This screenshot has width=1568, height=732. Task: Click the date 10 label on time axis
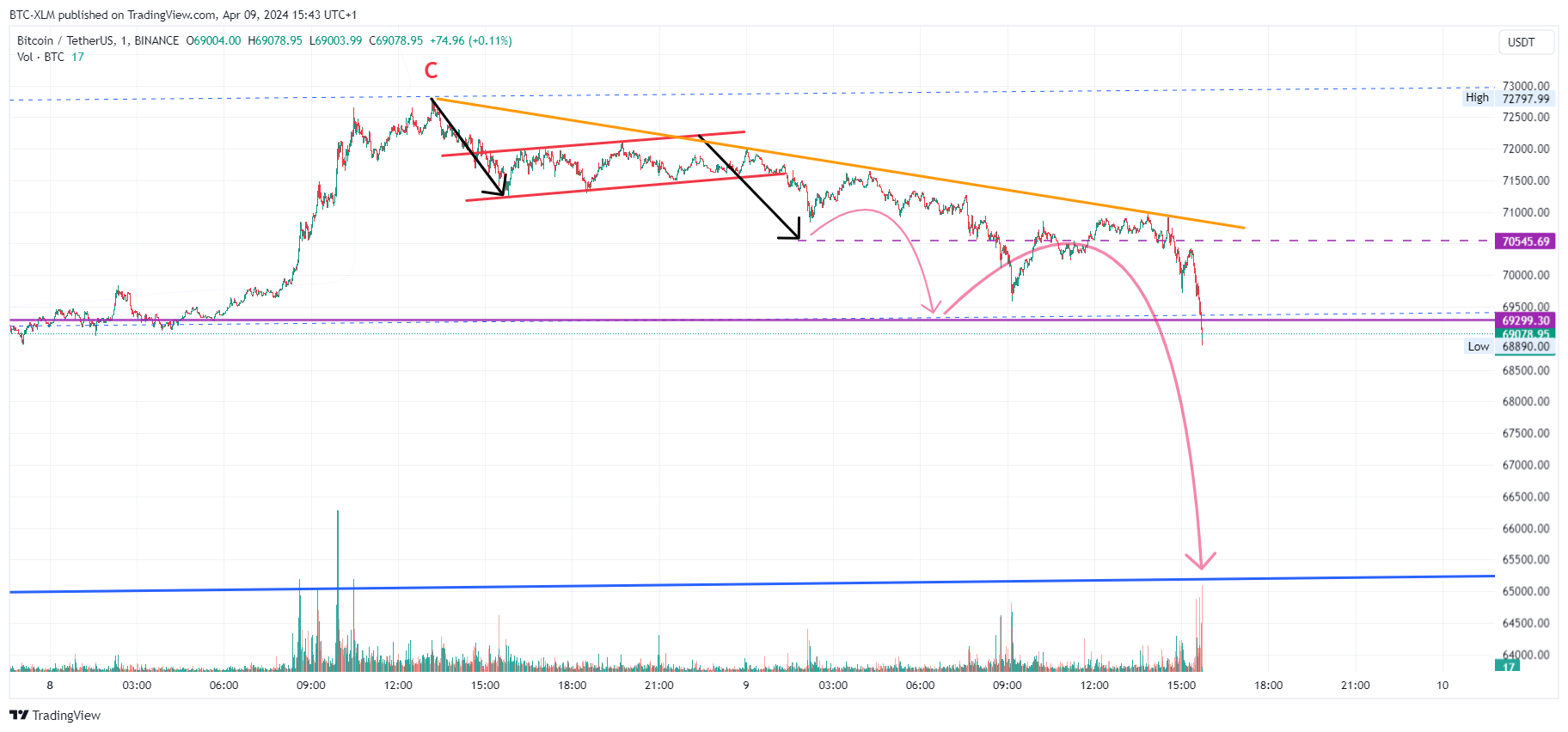[x=1442, y=685]
